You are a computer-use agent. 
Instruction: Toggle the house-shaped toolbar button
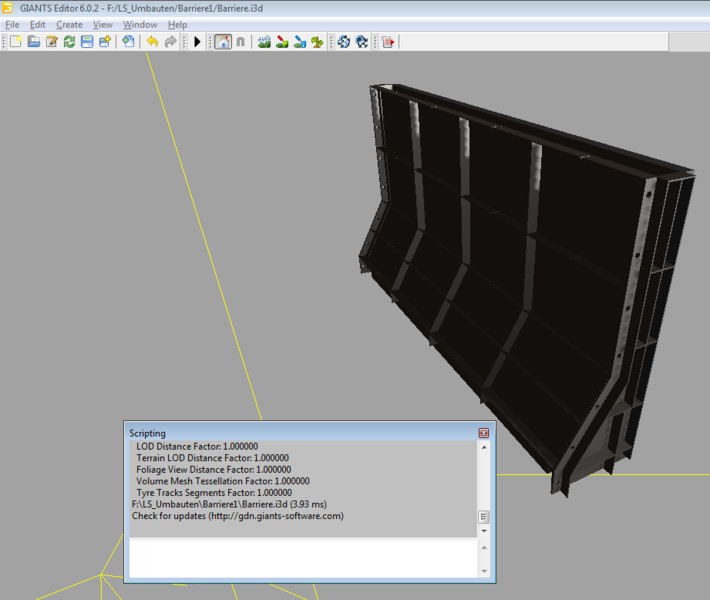[x=222, y=42]
